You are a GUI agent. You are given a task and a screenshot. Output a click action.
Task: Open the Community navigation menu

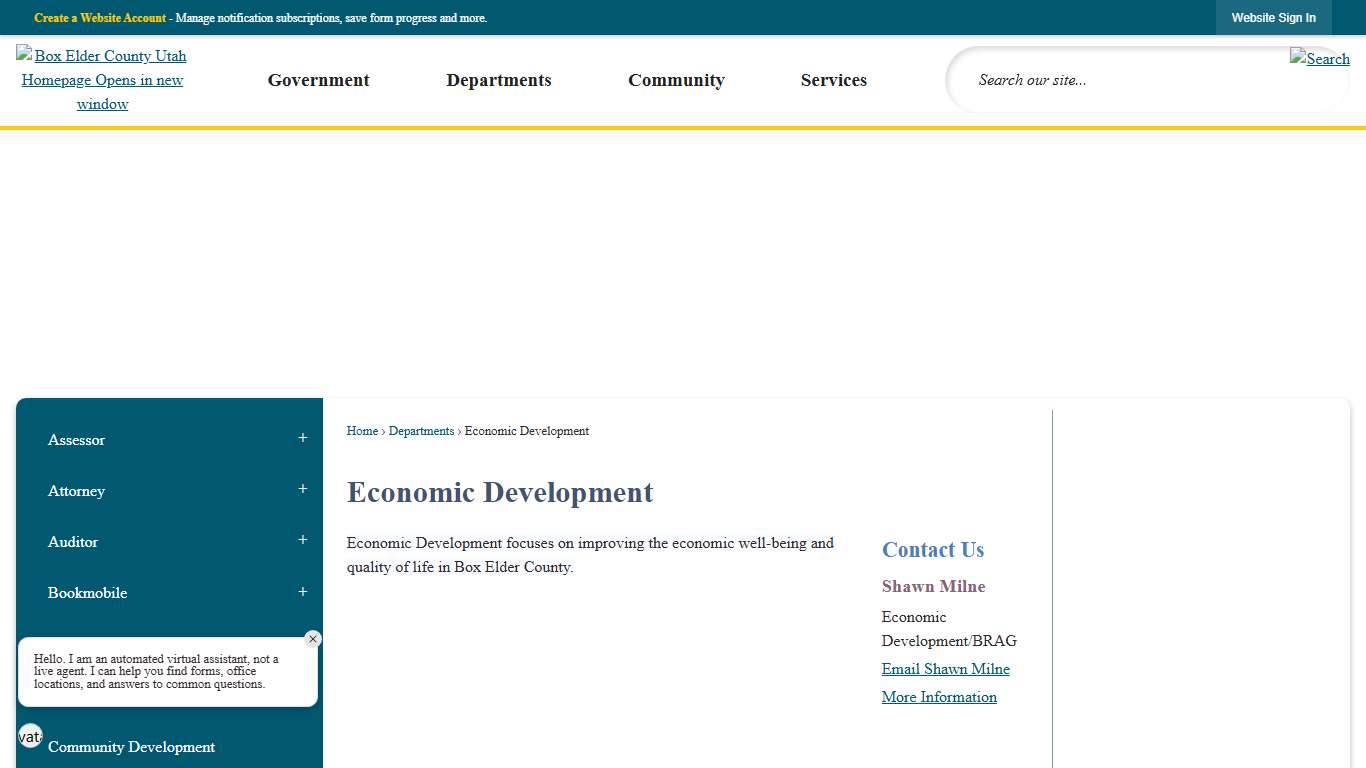[x=676, y=80]
